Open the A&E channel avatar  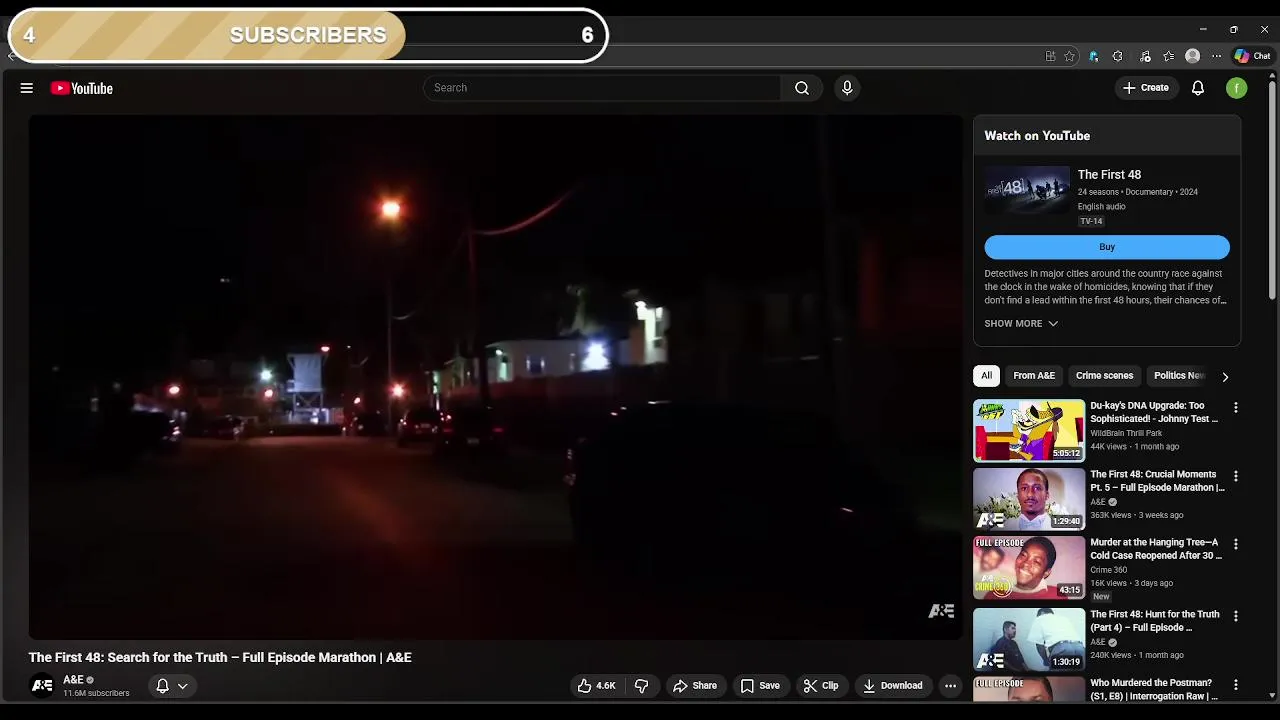[x=42, y=686]
